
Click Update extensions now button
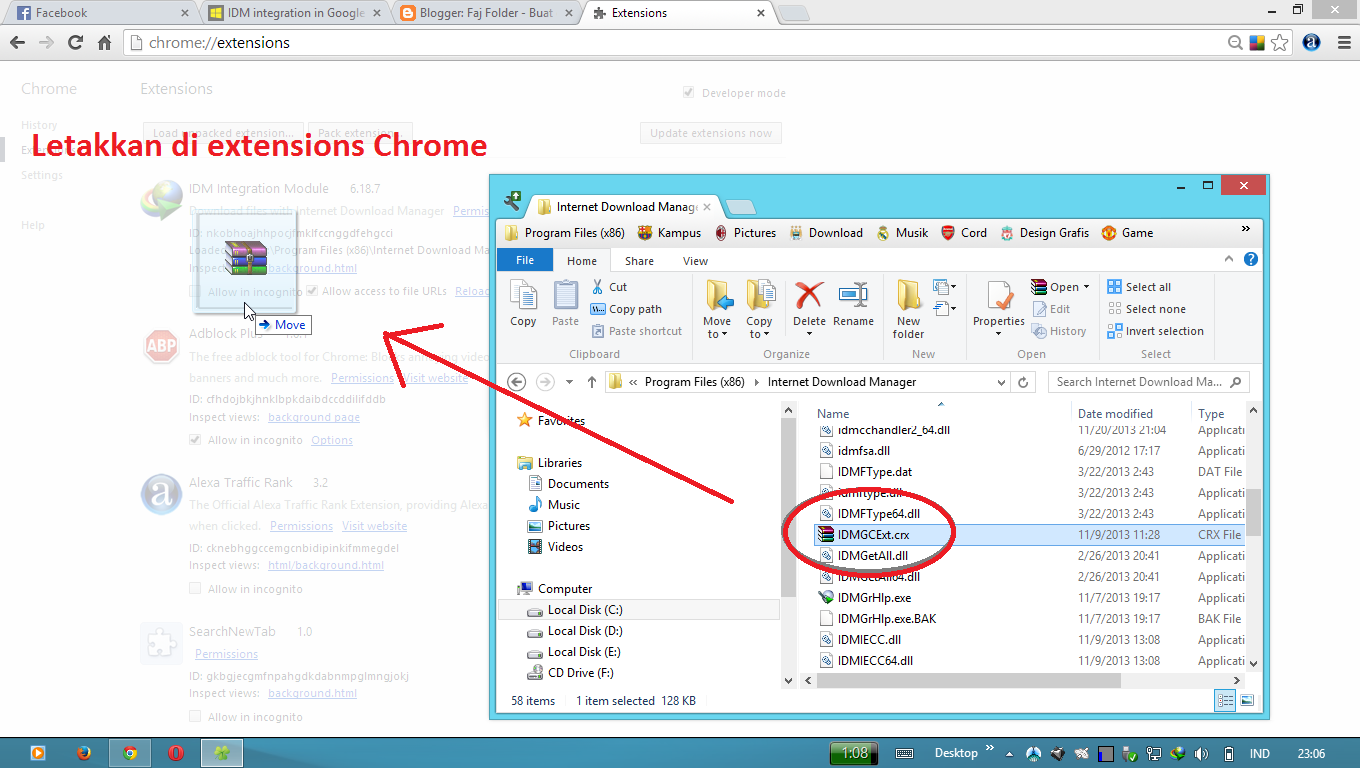711,133
